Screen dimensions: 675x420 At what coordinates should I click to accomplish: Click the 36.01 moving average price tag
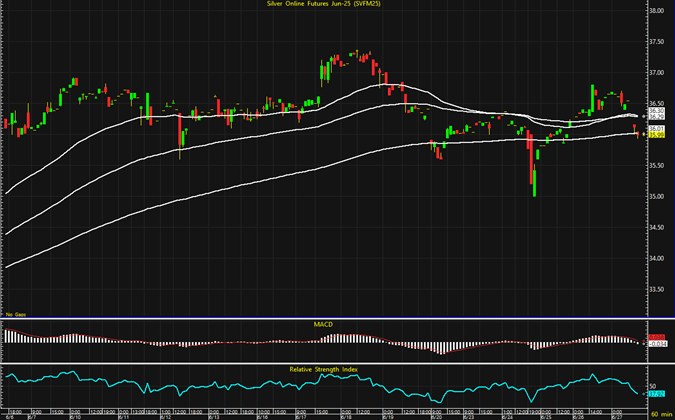(x=656, y=129)
